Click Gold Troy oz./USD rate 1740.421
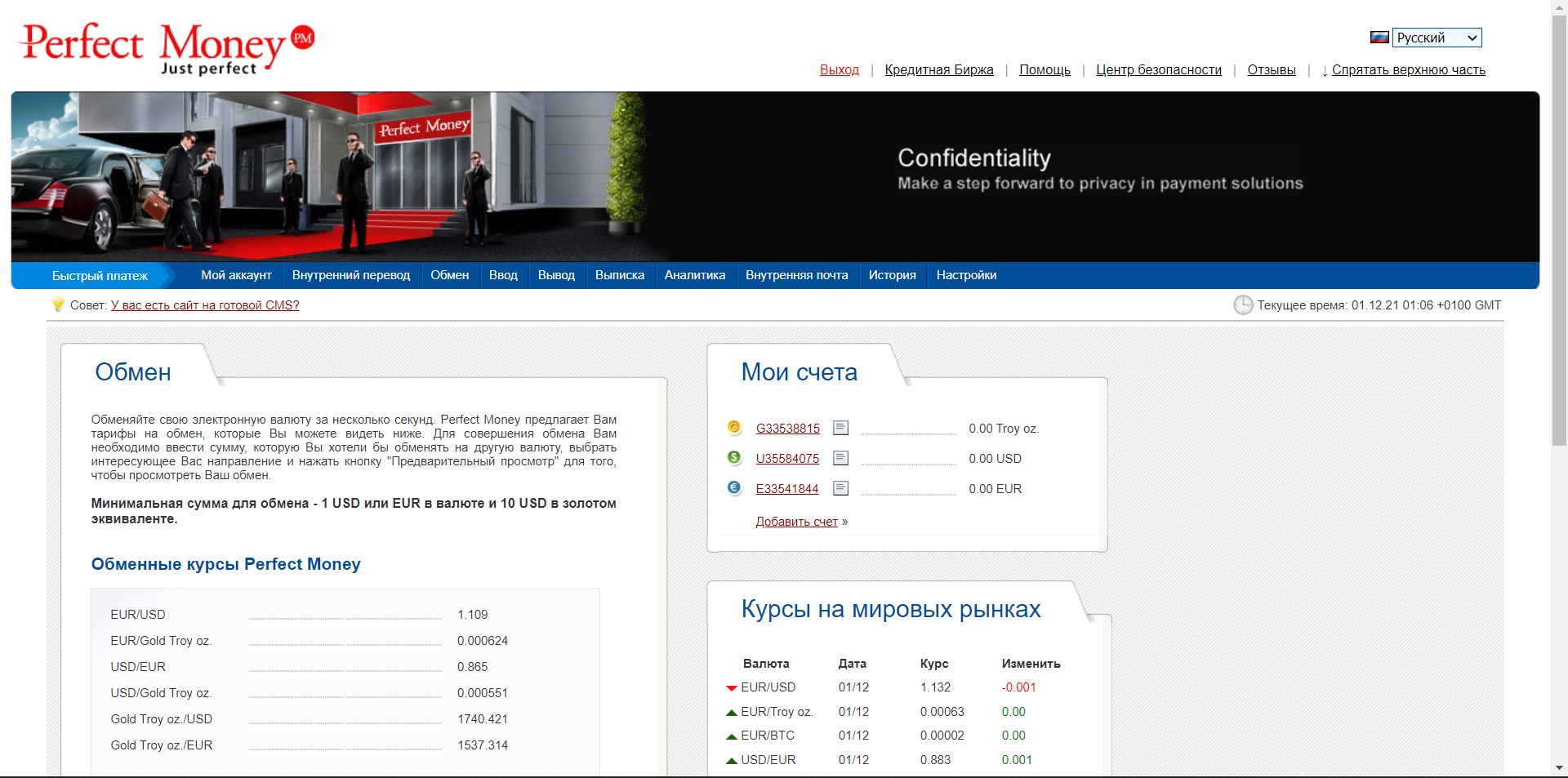This screenshot has width=1568, height=778. point(483,719)
